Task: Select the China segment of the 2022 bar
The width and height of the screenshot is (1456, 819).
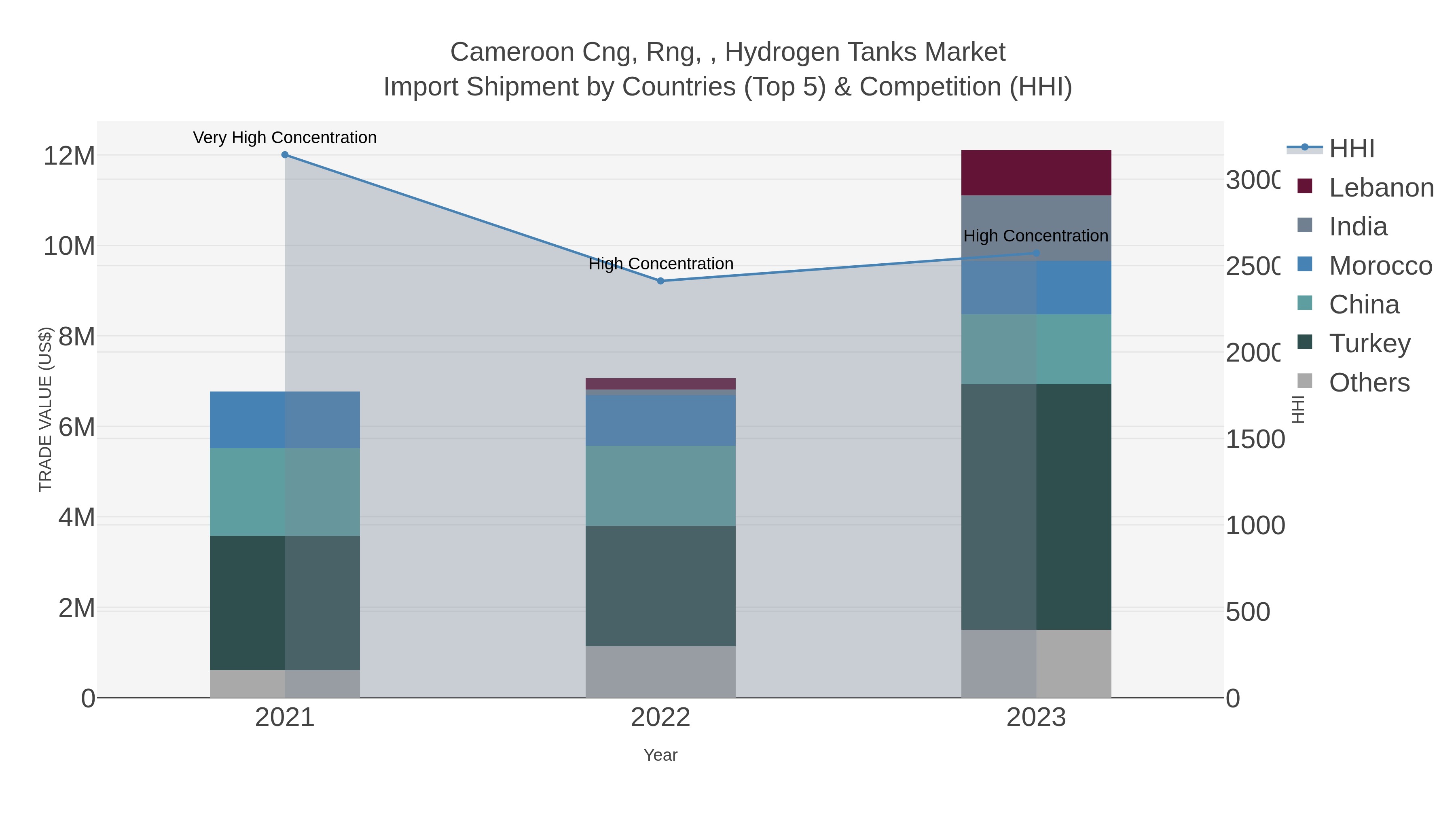Action: point(660,486)
